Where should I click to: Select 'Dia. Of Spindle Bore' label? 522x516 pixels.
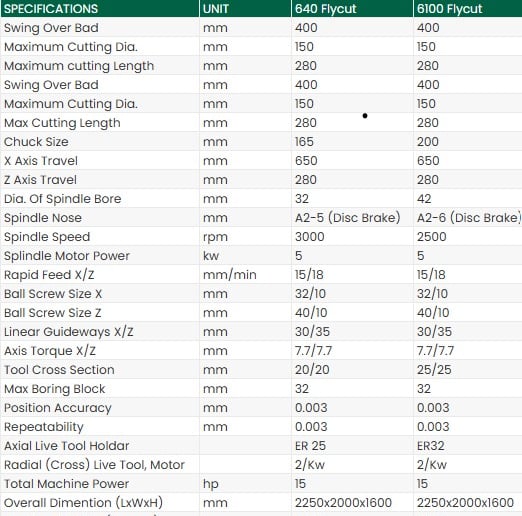tap(62, 199)
